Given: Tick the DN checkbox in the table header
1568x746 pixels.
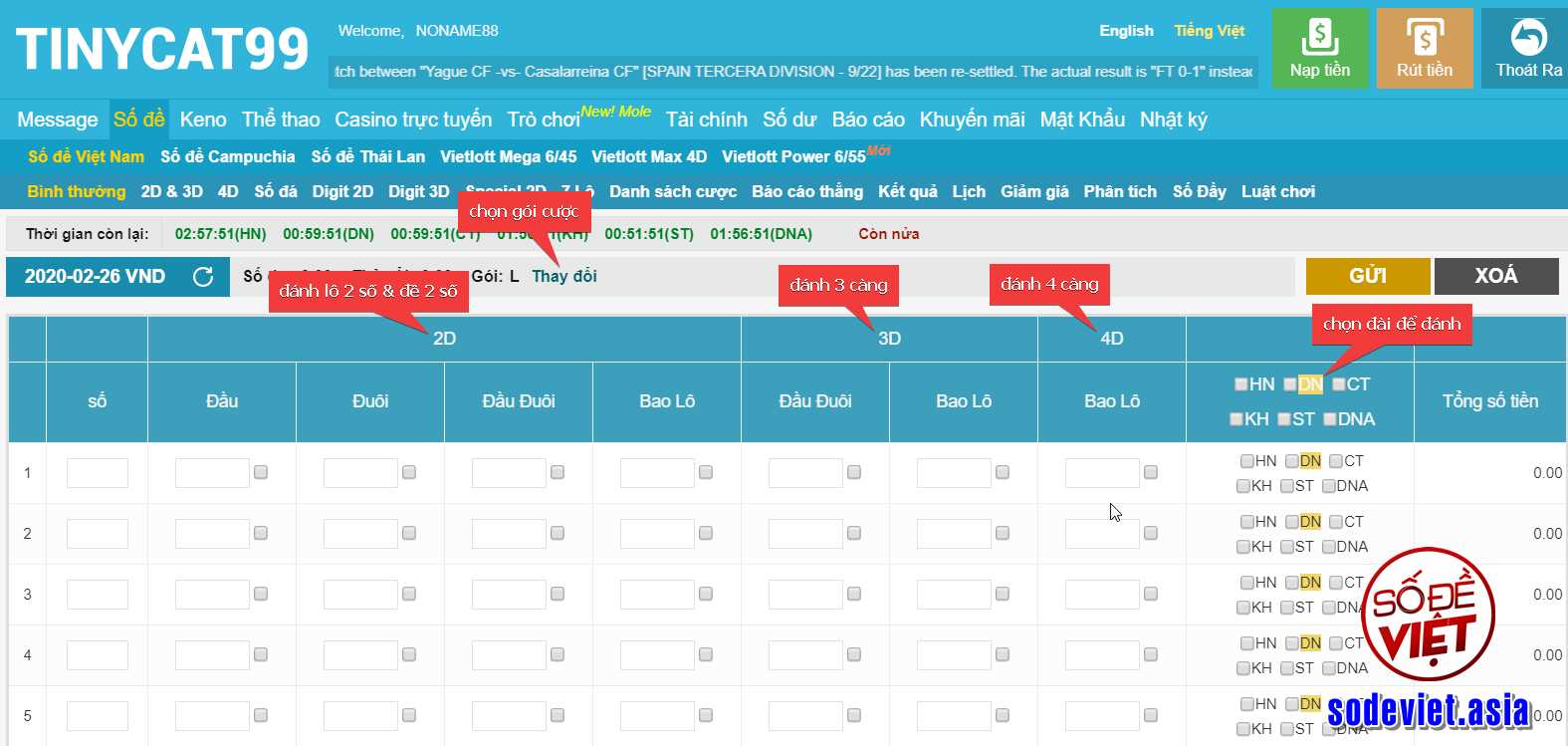Looking at the screenshot, I should tap(1290, 384).
